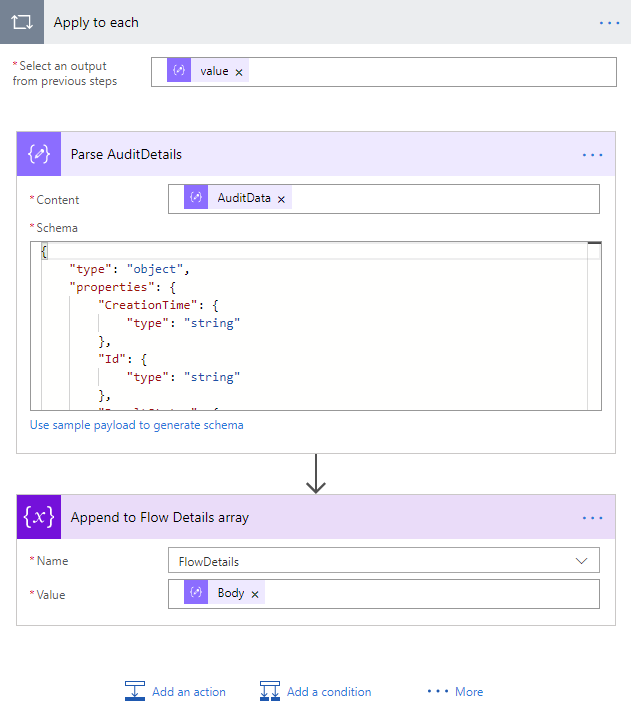Image resolution: width=631 pixels, height=716 pixels.
Task: Click the Apply to each loop icon
Action: (x=22, y=22)
